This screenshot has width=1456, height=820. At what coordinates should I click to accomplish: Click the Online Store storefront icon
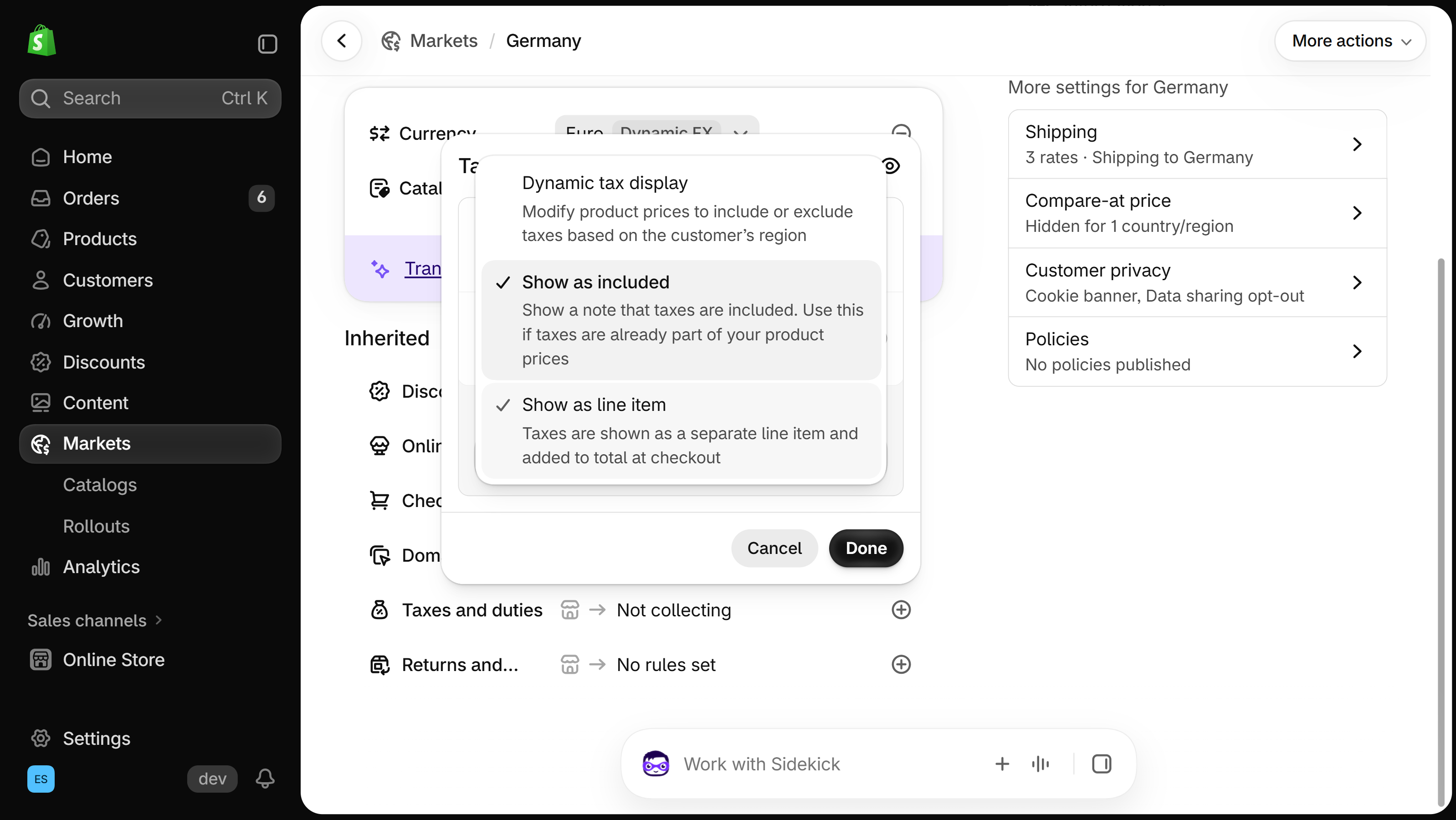click(41, 660)
